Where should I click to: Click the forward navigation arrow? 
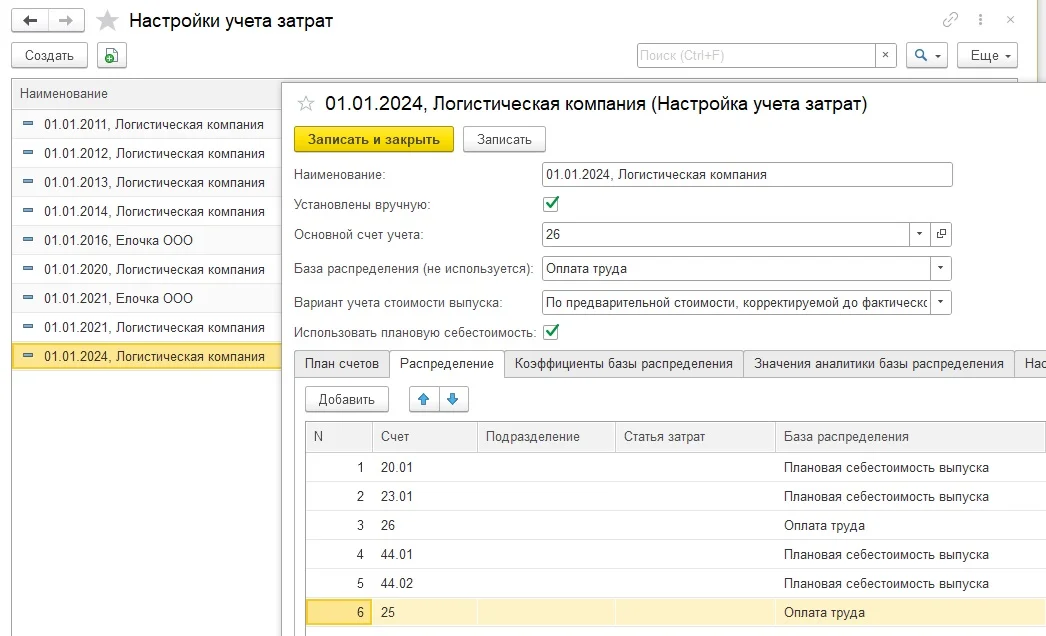(x=66, y=20)
